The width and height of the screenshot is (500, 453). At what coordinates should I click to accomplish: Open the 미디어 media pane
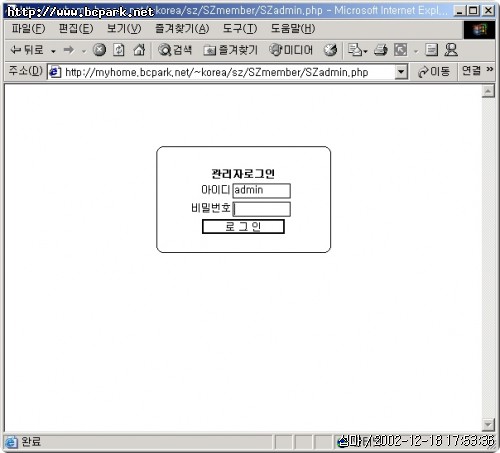(291, 50)
